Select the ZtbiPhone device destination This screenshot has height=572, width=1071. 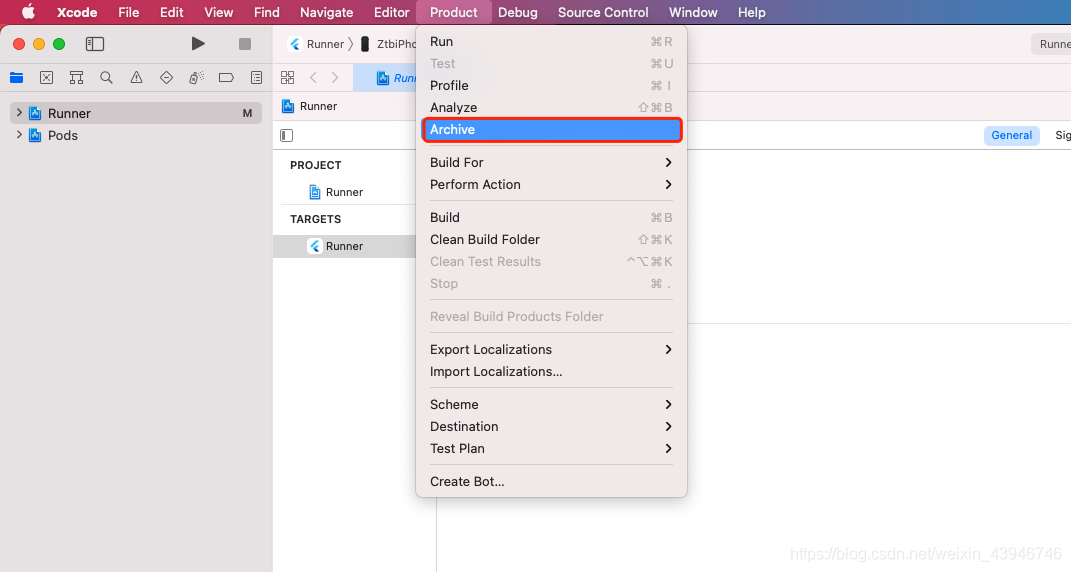pyautogui.click(x=389, y=44)
